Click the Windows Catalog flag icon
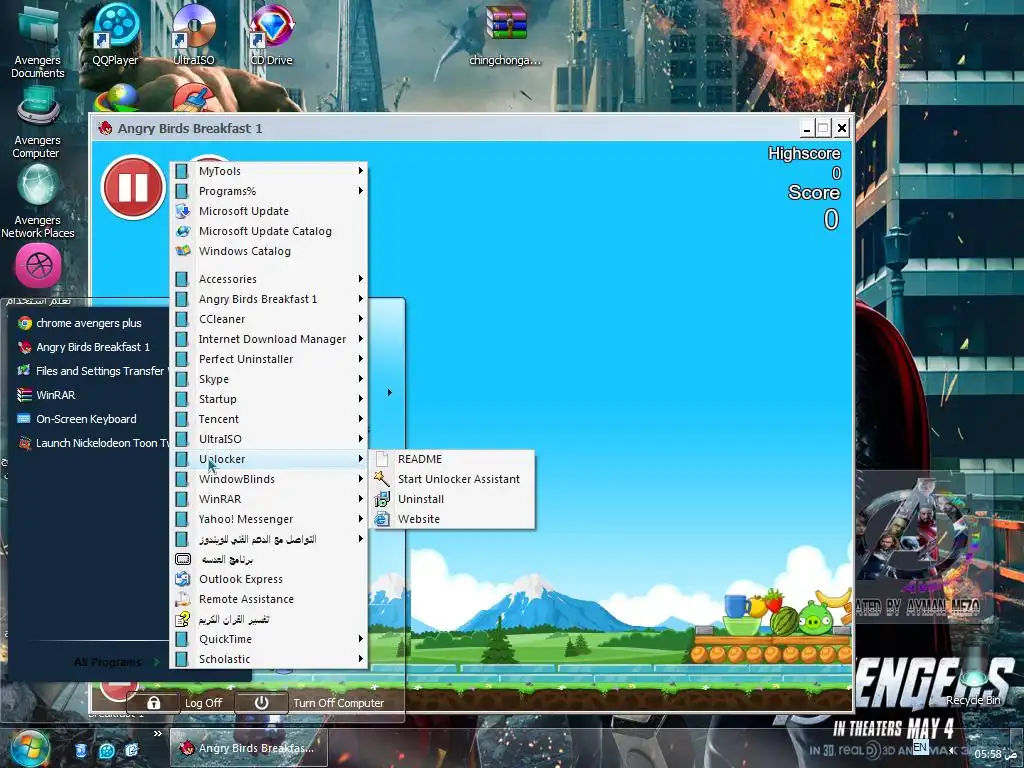This screenshot has width=1024, height=768. pos(183,251)
